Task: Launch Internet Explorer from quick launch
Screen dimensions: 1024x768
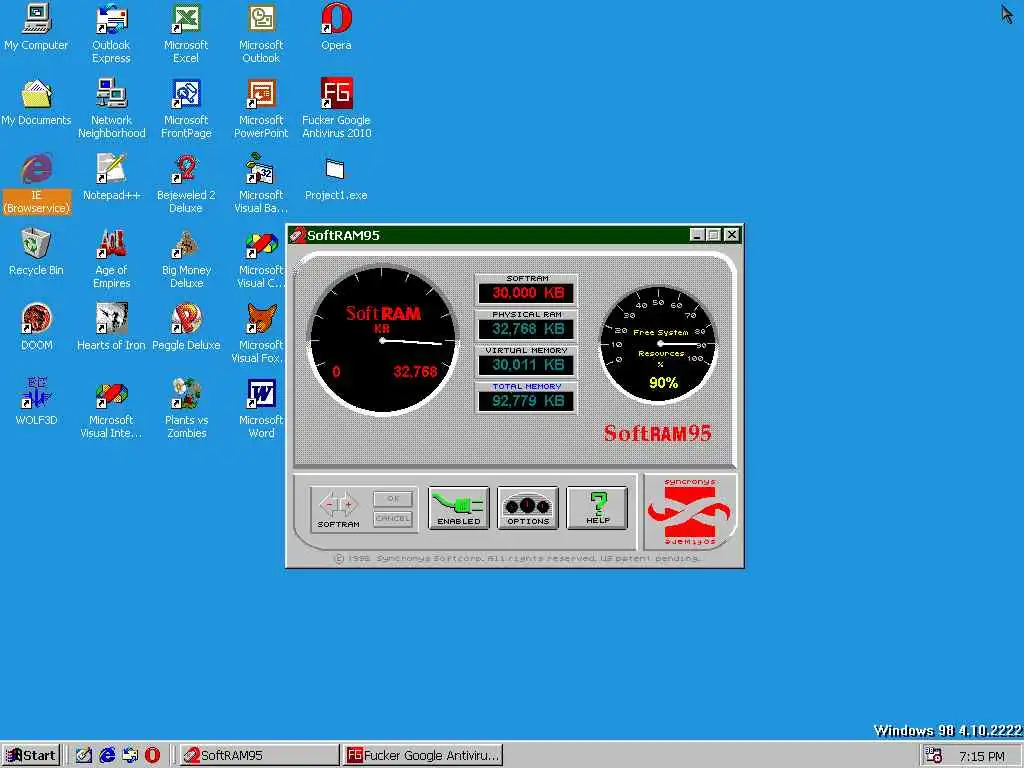Action: point(107,756)
